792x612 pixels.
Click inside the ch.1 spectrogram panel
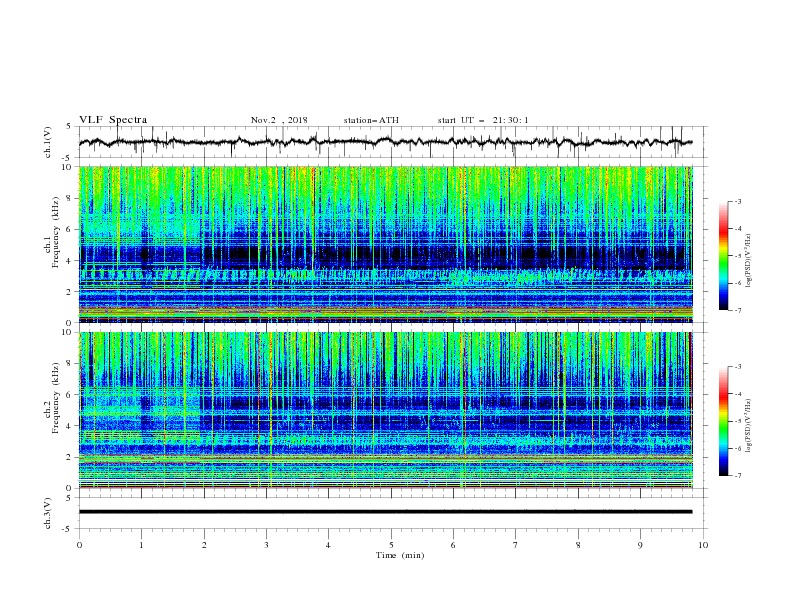coord(386,244)
